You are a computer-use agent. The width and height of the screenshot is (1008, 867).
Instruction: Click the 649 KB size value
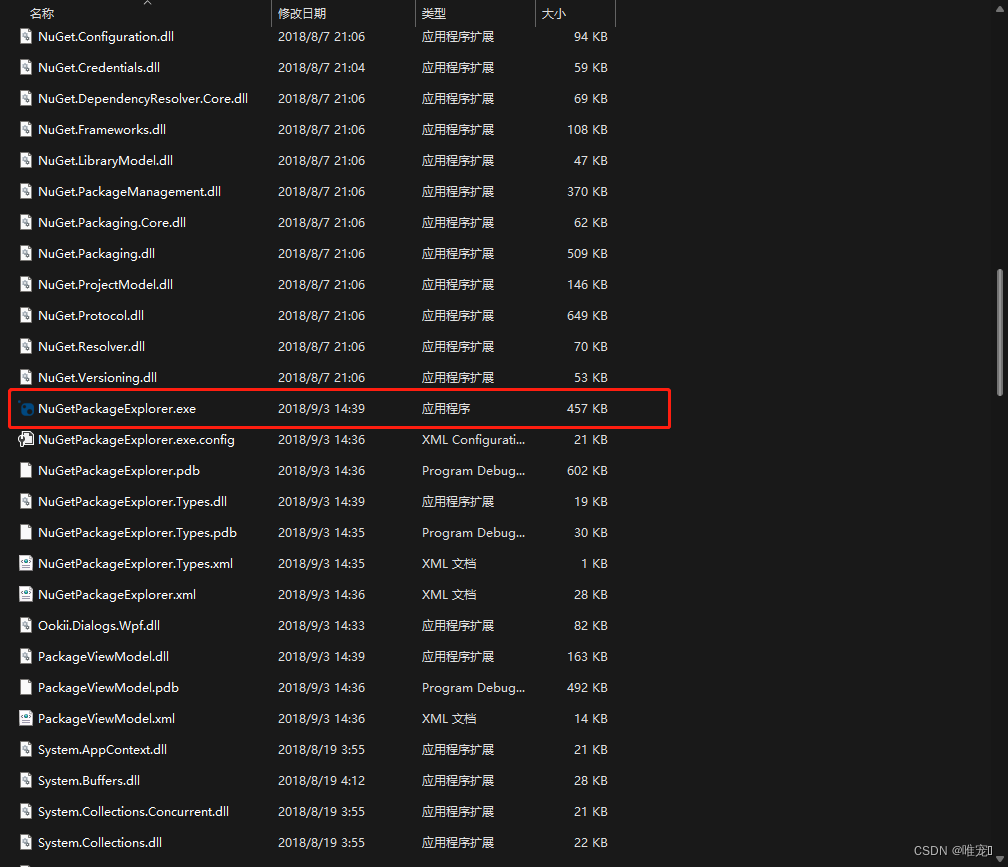(587, 316)
